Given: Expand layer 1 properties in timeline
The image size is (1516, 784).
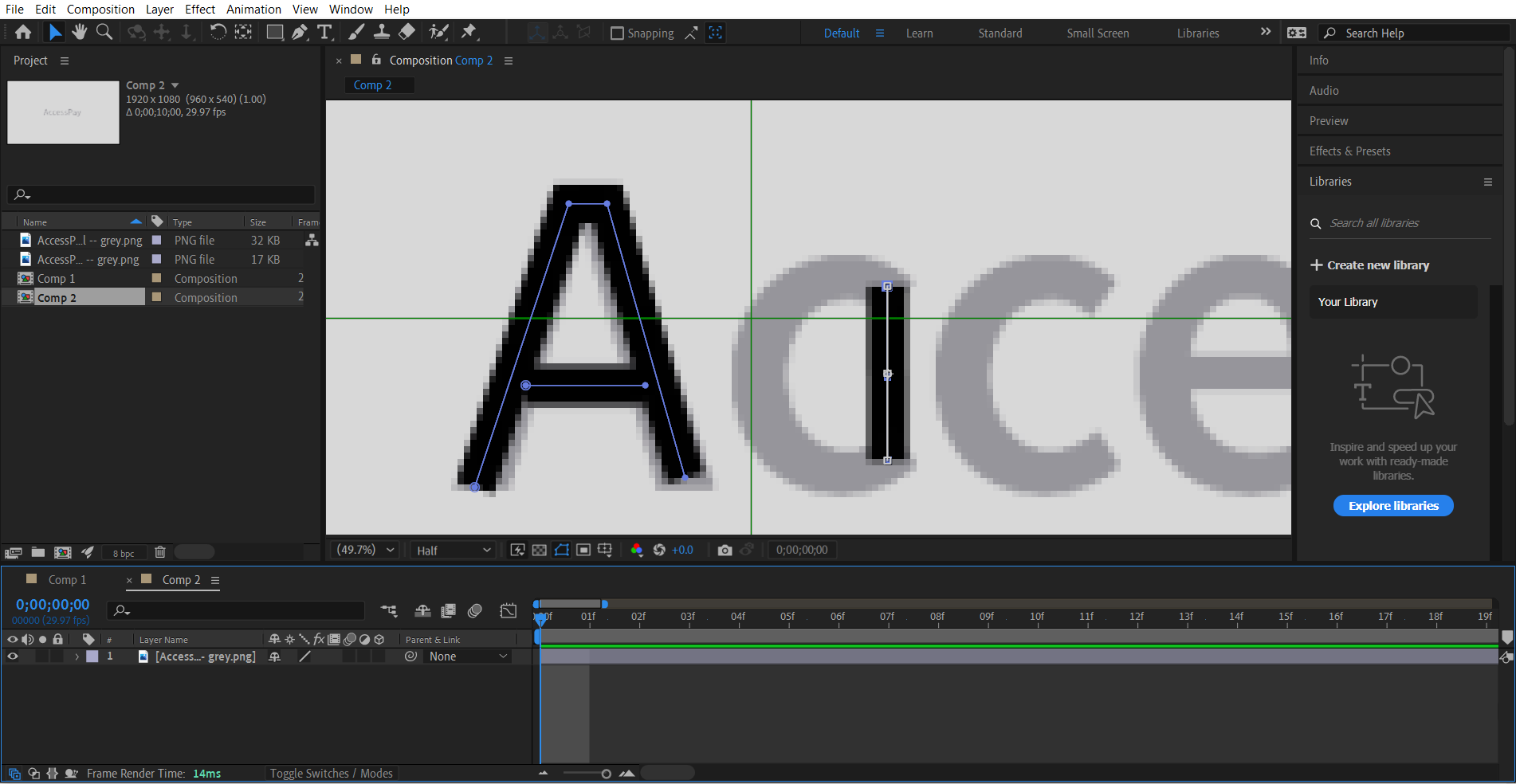Looking at the screenshot, I should click(x=77, y=657).
